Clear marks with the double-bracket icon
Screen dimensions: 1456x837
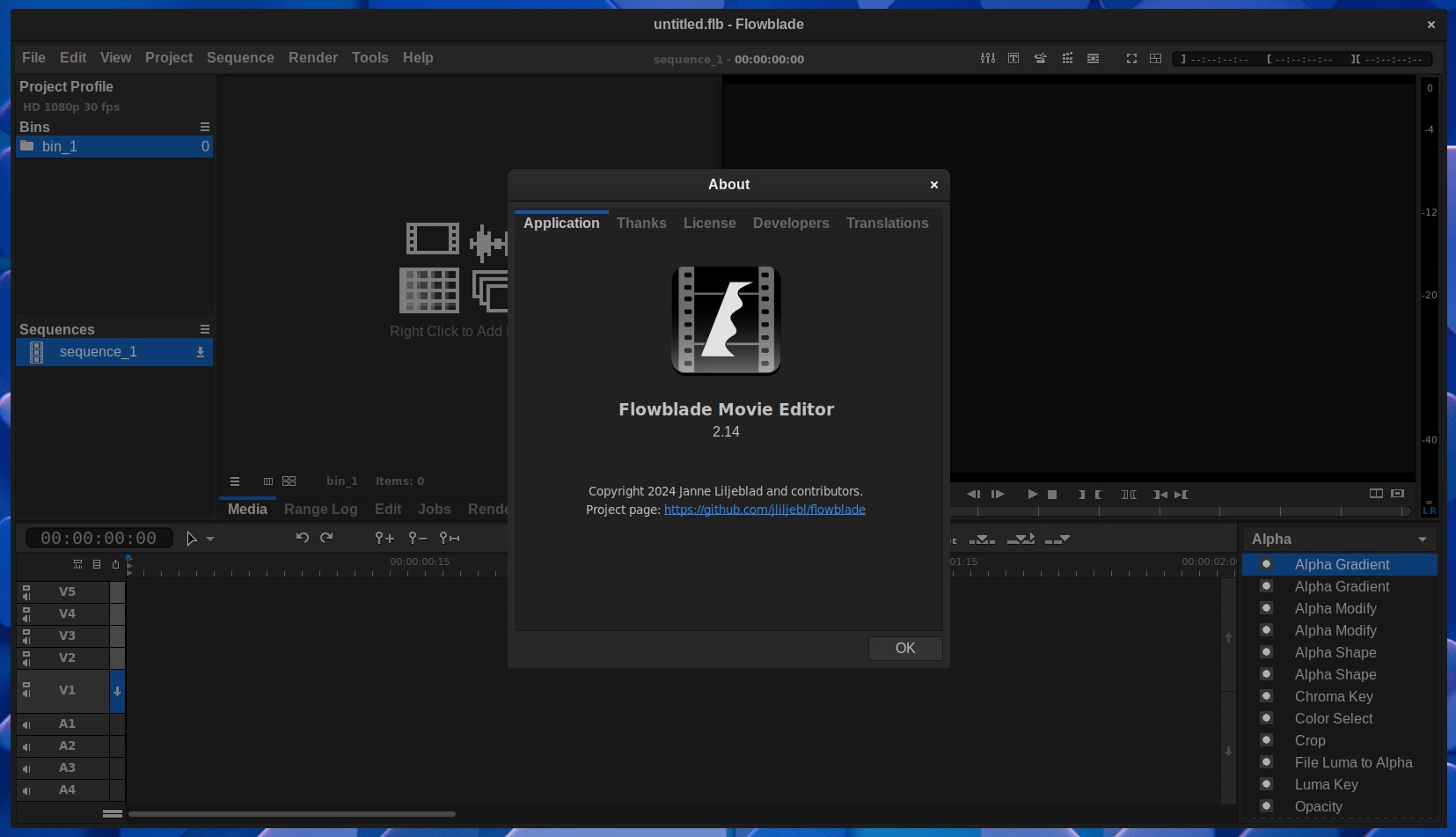1130,494
